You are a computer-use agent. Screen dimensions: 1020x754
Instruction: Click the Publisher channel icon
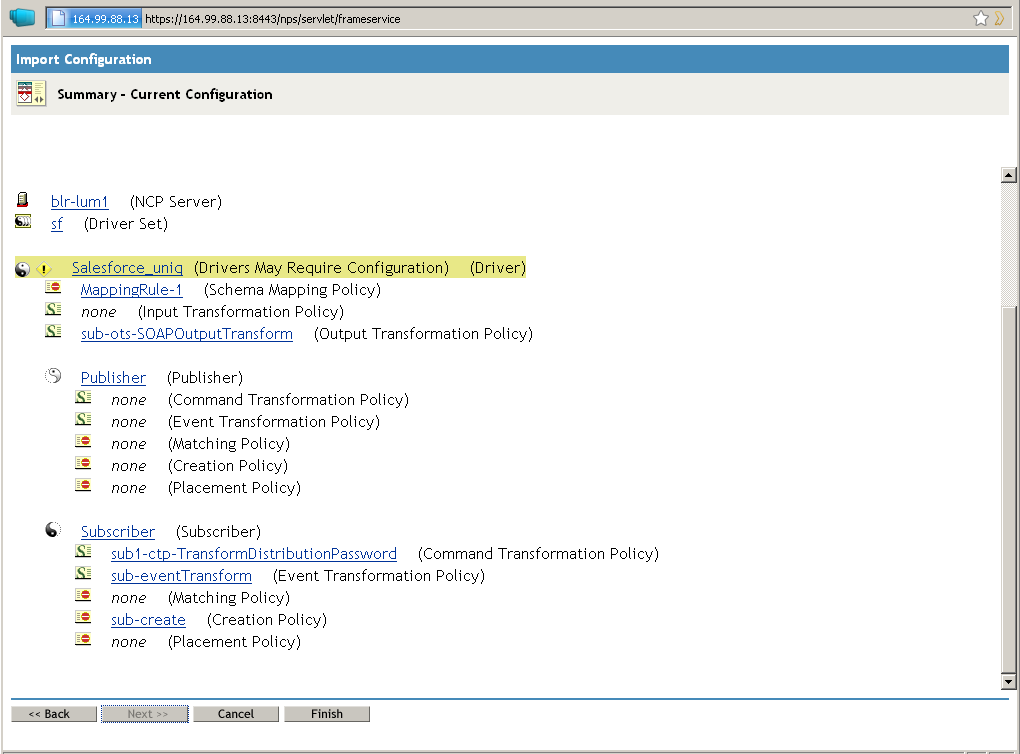53,375
